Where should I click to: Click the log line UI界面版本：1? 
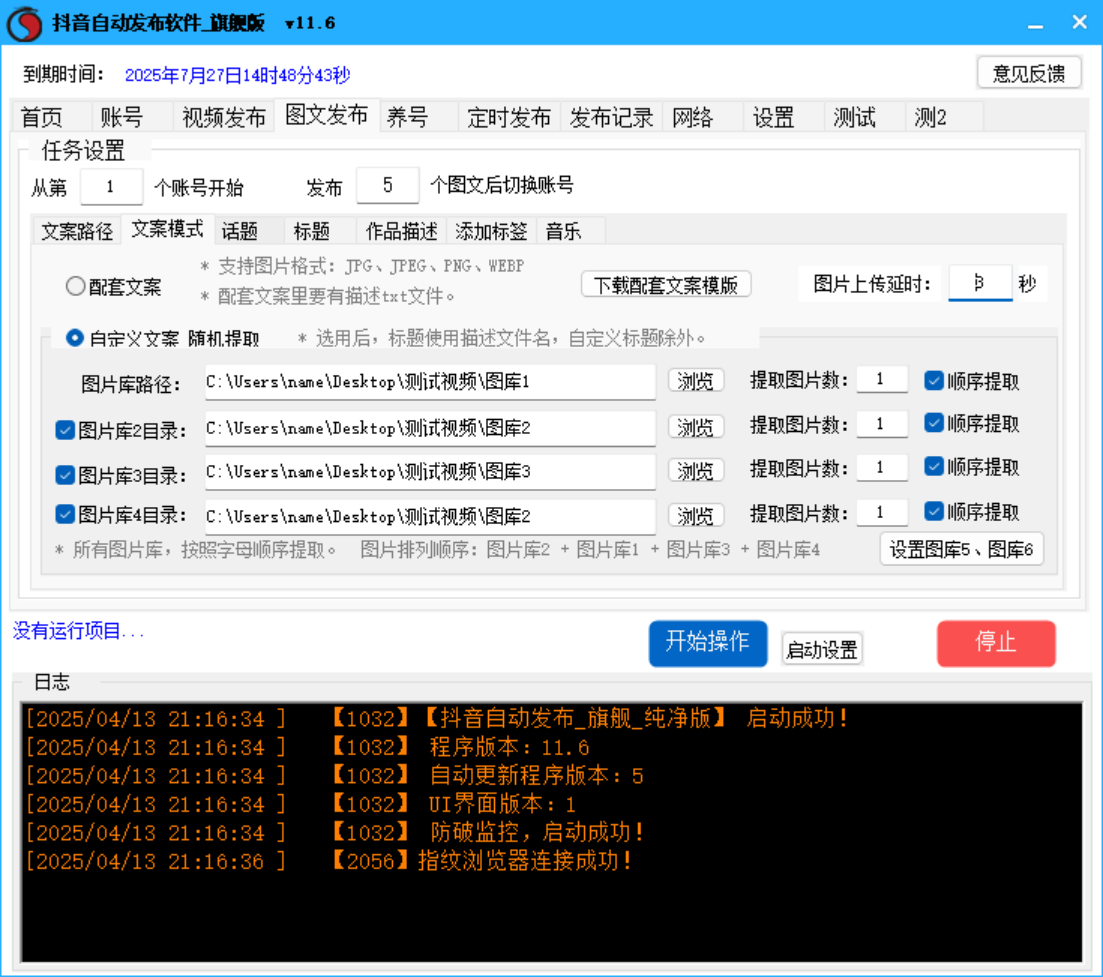[x=301, y=805]
